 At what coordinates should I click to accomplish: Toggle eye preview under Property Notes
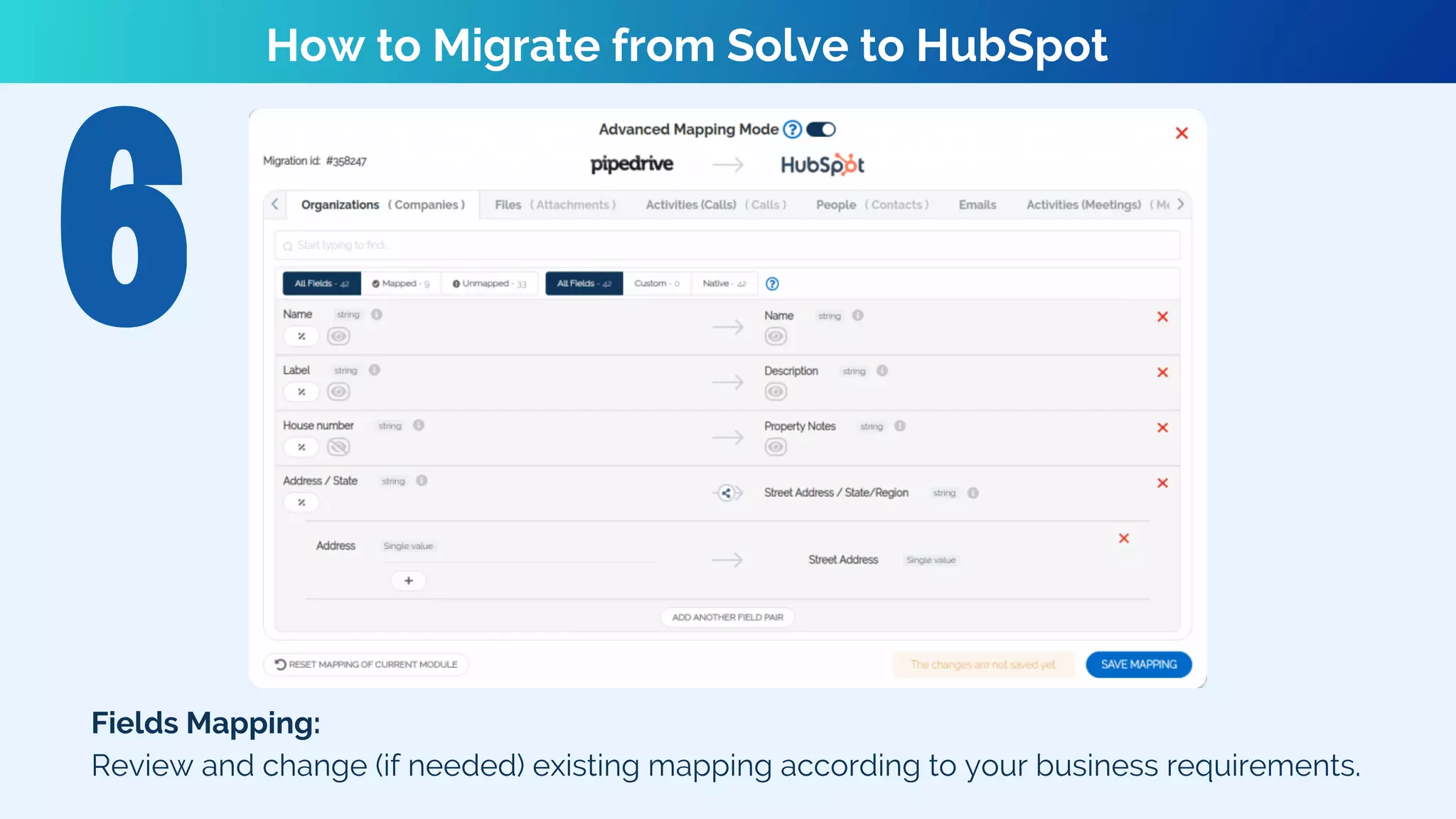776,447
